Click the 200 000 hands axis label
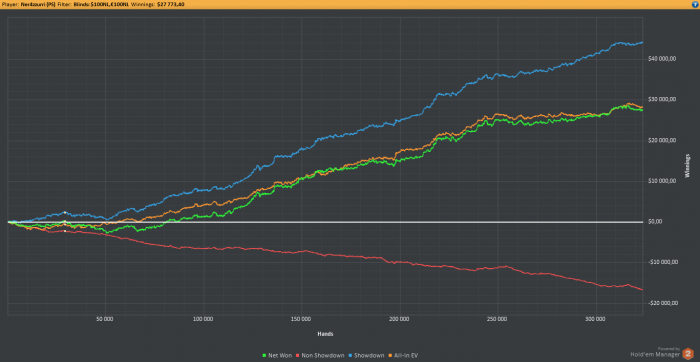Image resolution: width=700 pixels, height=362 pixels. click(399, 320)
